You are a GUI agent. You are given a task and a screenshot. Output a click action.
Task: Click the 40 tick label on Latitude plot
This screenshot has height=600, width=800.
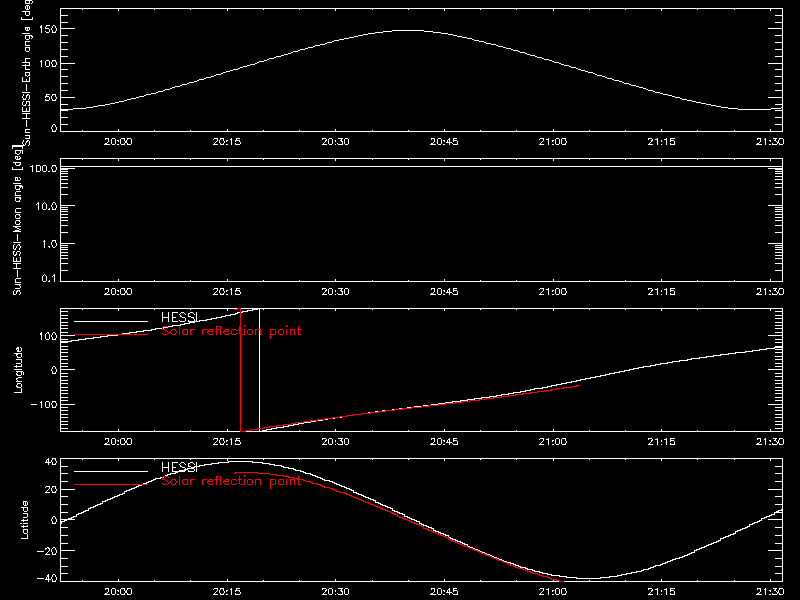pos(52,462)
